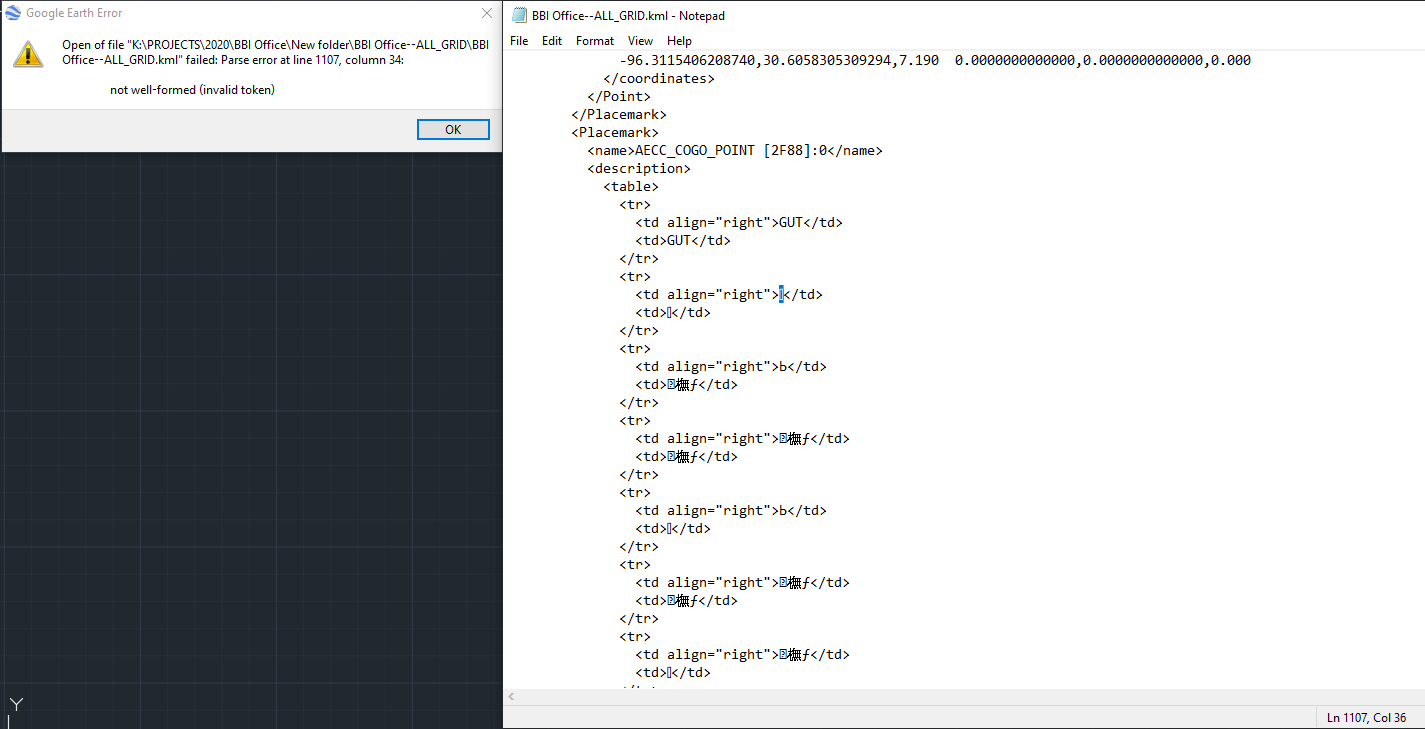Open the Format menu in Notepad

click(x=594, y=41)
